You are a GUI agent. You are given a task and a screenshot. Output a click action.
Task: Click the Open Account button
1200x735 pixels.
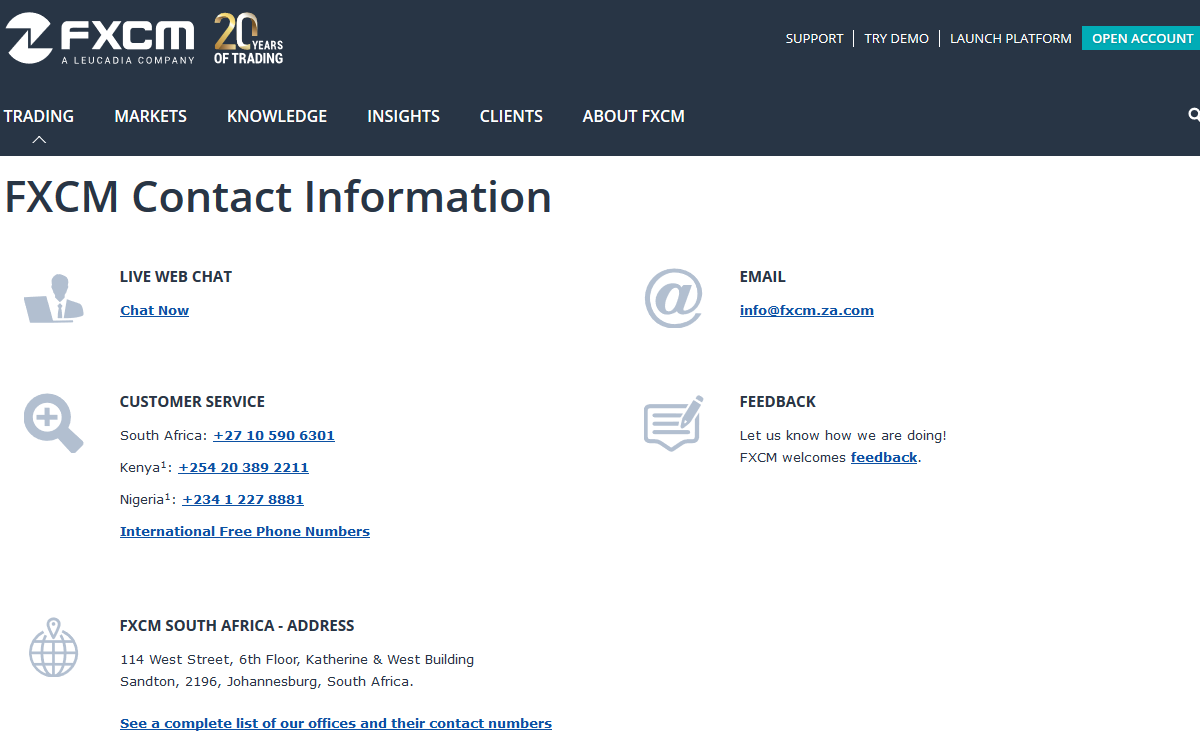click(1141, 38)
